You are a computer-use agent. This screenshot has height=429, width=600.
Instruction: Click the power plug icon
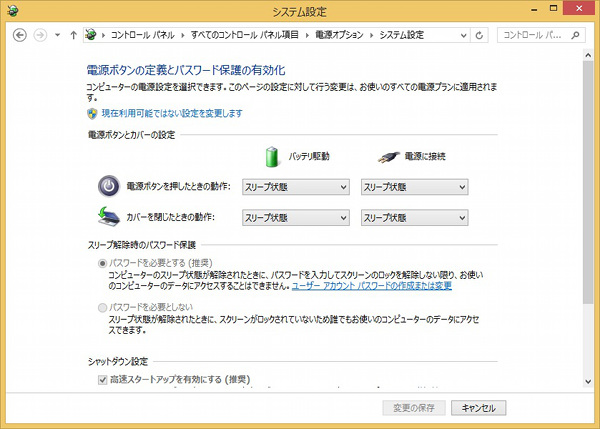[x=388, y=157]
